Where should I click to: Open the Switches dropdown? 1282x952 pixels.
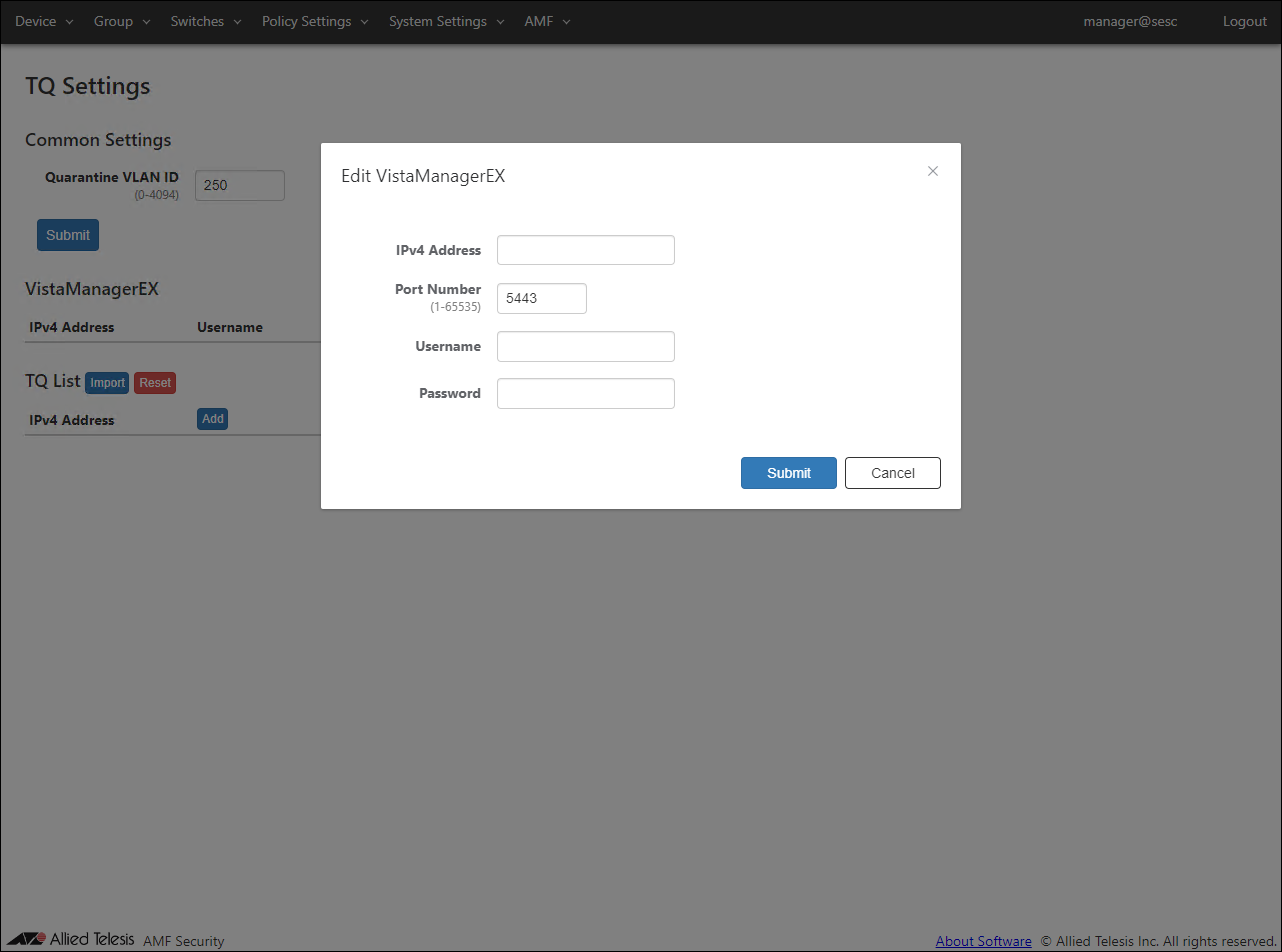click(x=206, y=21)
